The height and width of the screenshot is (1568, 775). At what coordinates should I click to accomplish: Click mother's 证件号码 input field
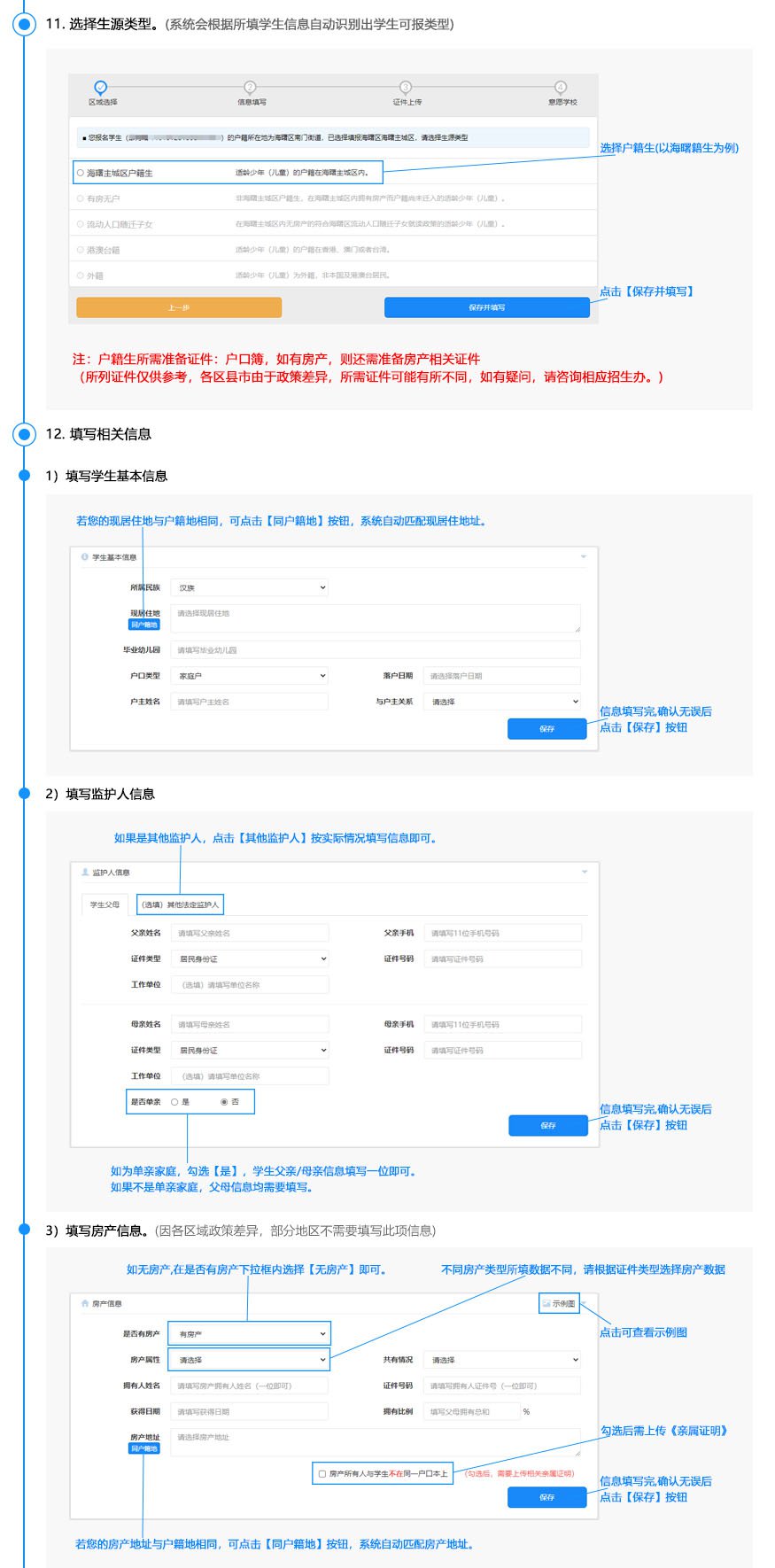[x=503, y=1050]
